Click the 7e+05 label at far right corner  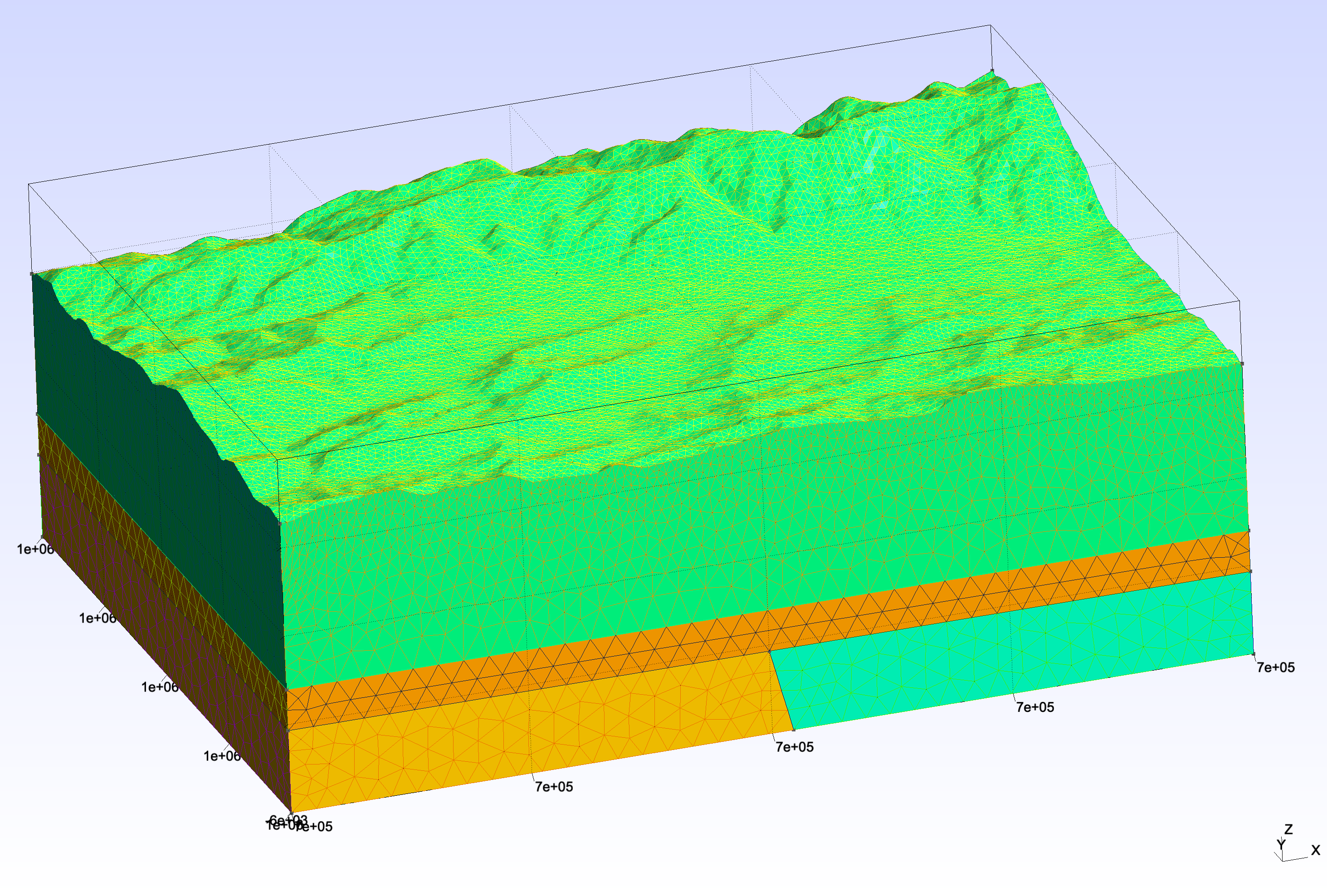tap(1276, 667)
